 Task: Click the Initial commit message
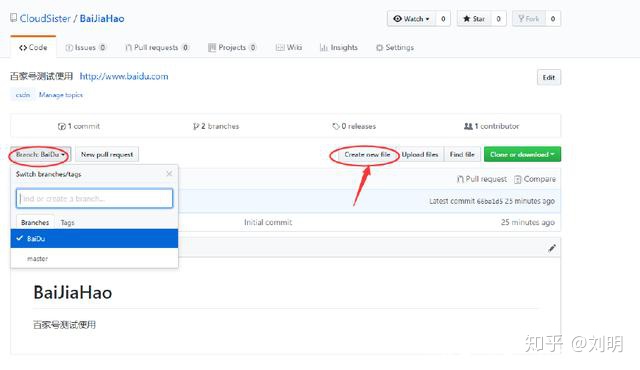tap(268, 222)
